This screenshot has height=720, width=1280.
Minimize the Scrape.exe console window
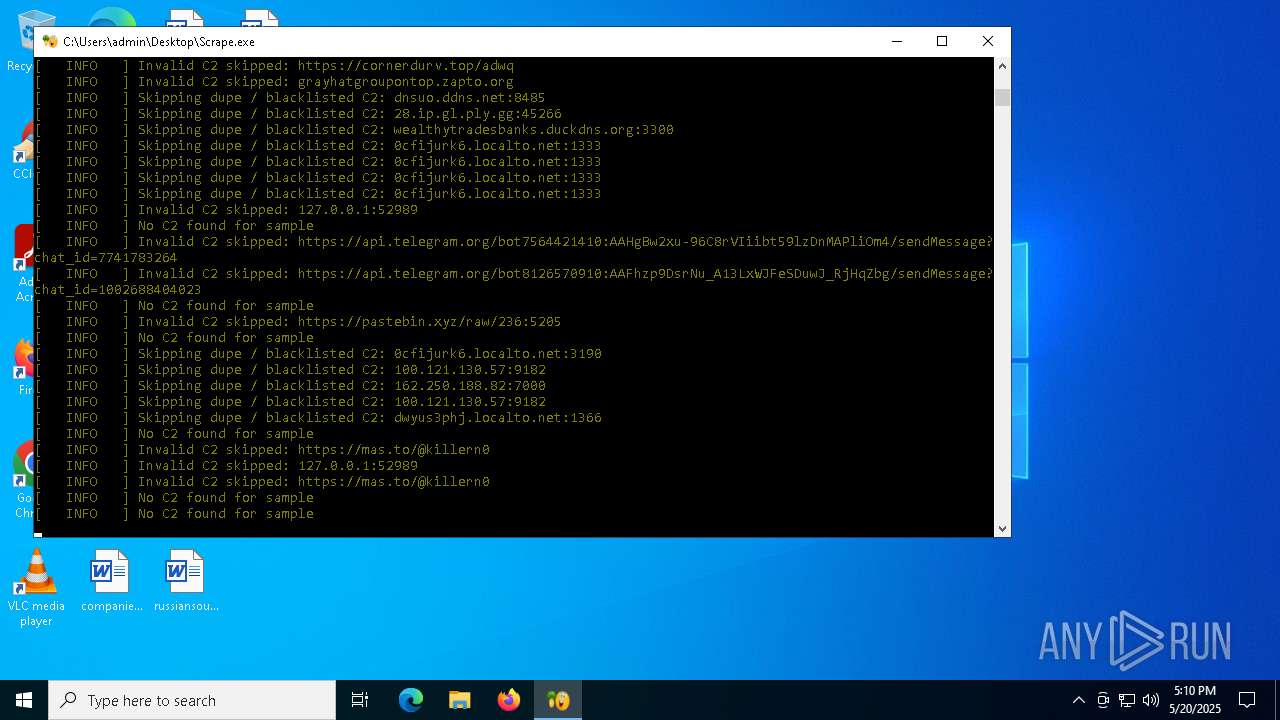pos(896,42)
